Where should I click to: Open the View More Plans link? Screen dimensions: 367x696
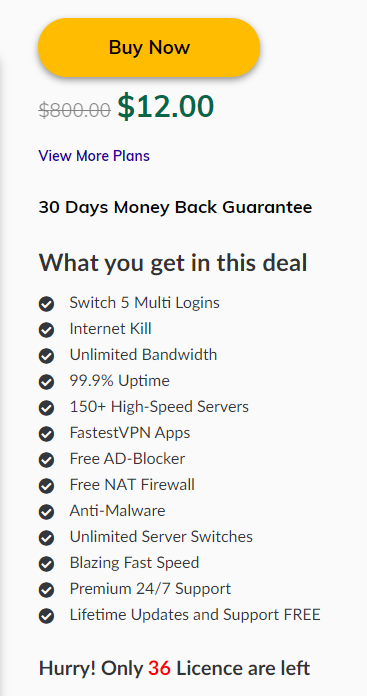(x=94, y=156)
